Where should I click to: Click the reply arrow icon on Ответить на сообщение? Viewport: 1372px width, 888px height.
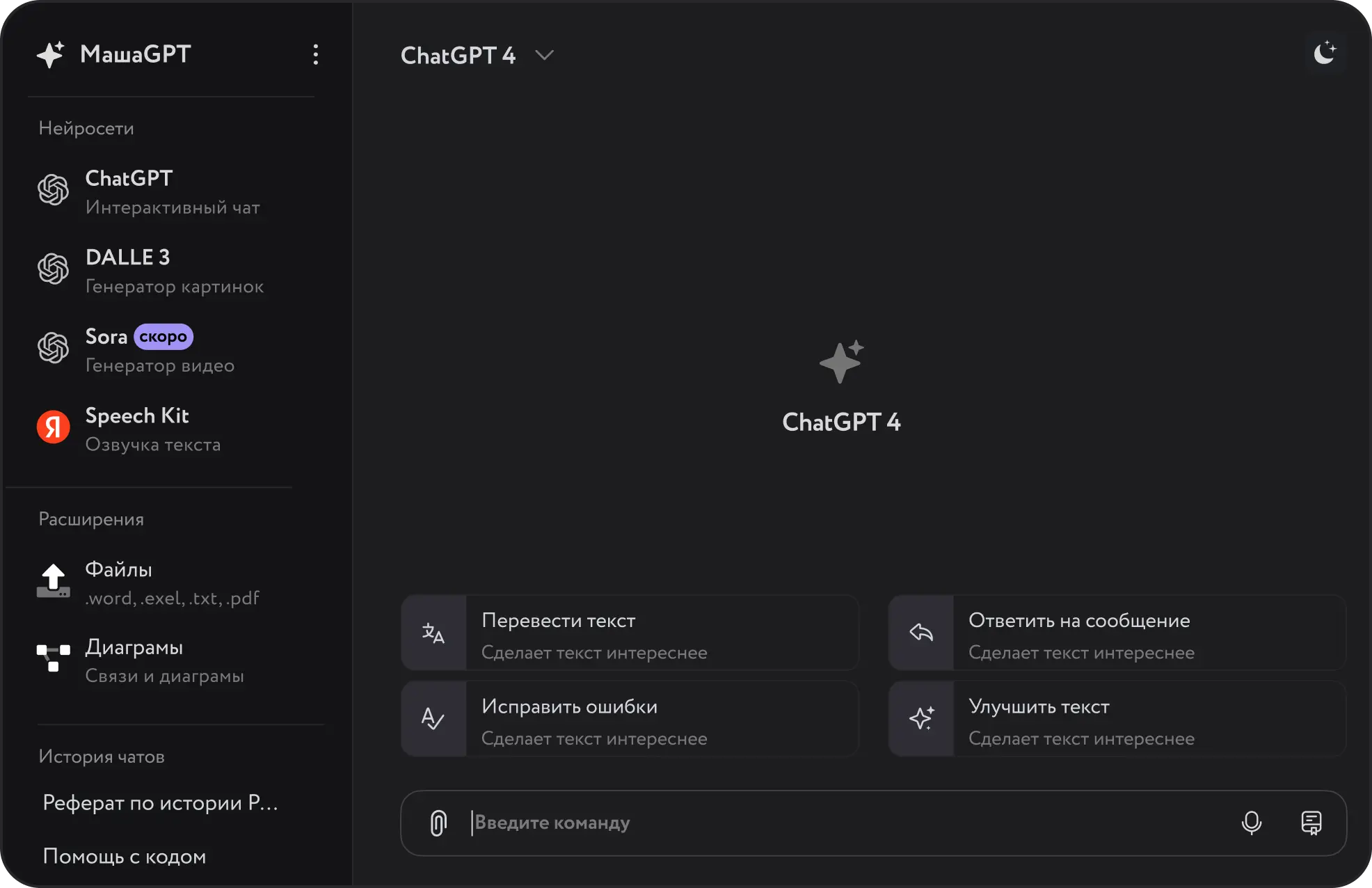[921, 633]
